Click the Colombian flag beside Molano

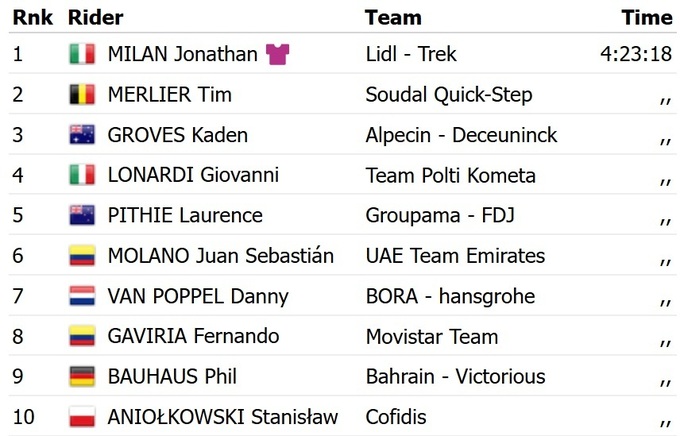(x=82, y=256)
